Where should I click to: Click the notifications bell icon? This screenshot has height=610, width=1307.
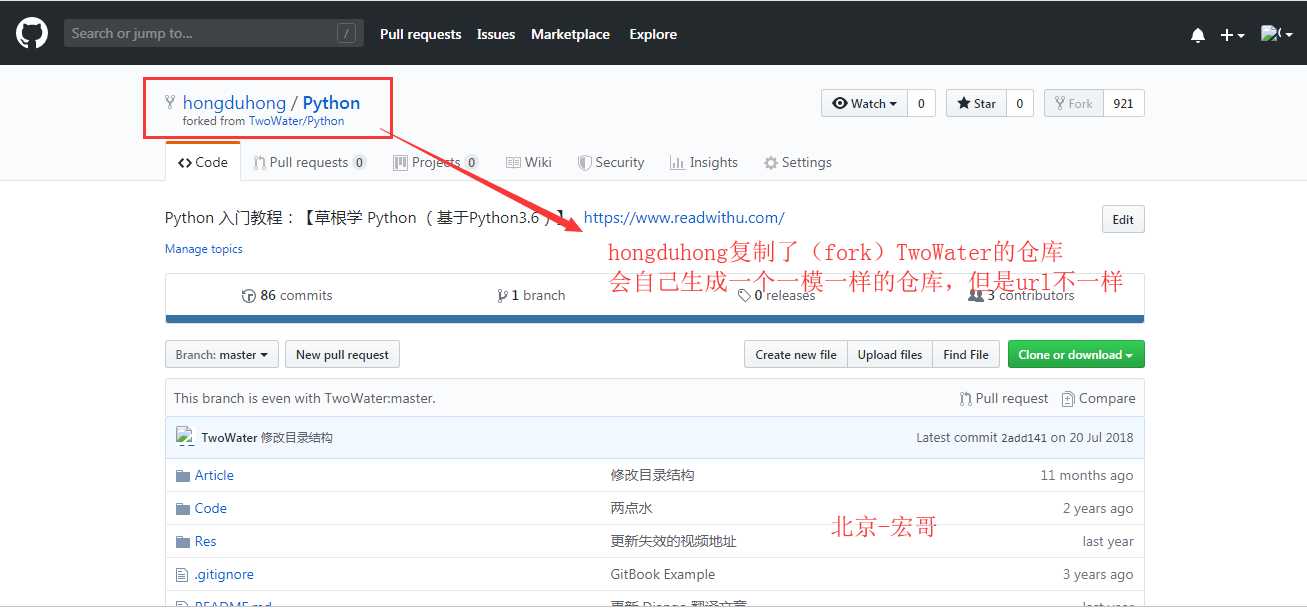pos(1198,35)
